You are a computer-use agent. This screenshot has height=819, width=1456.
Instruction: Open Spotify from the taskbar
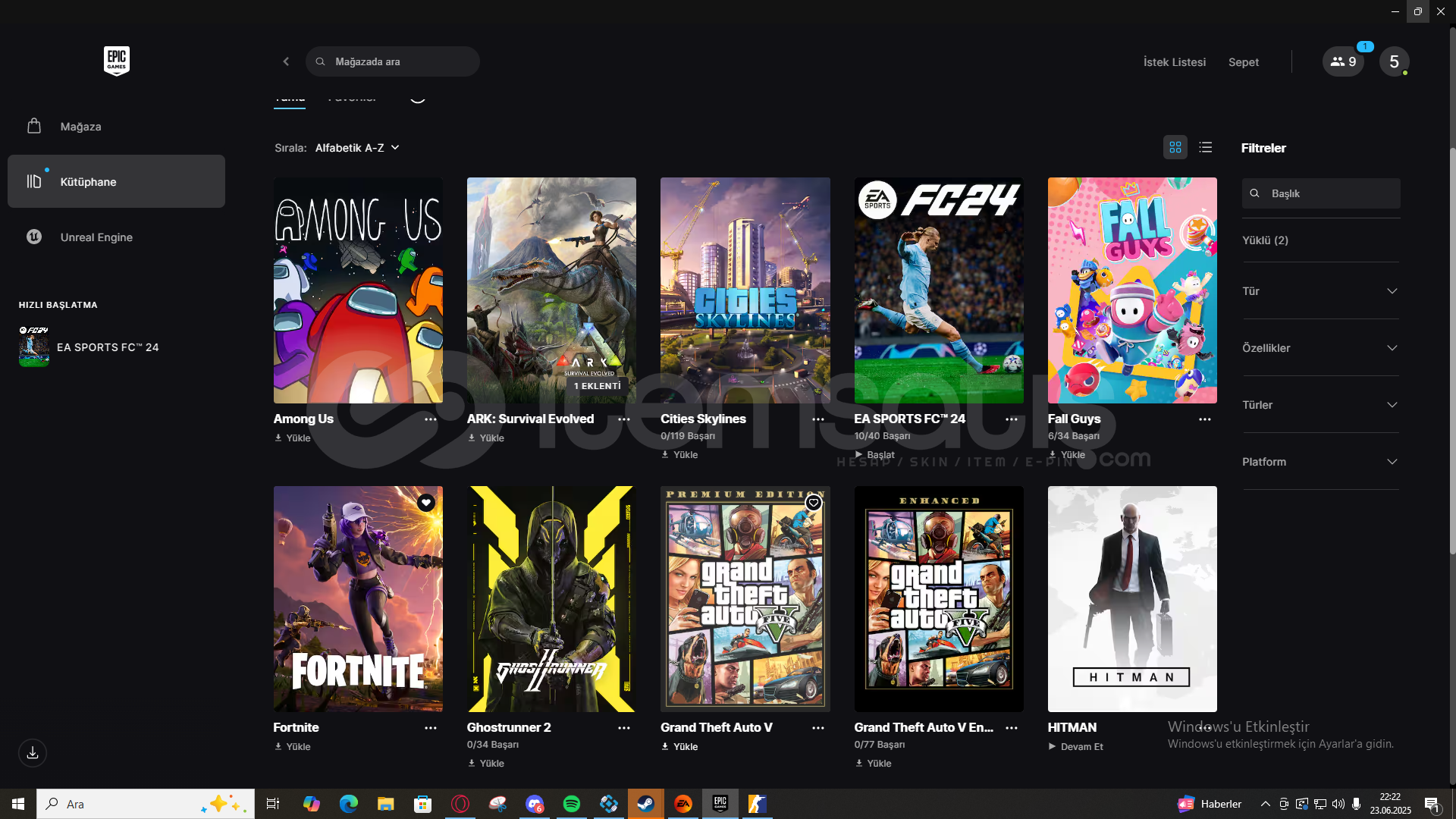click(x=572, y=804)
